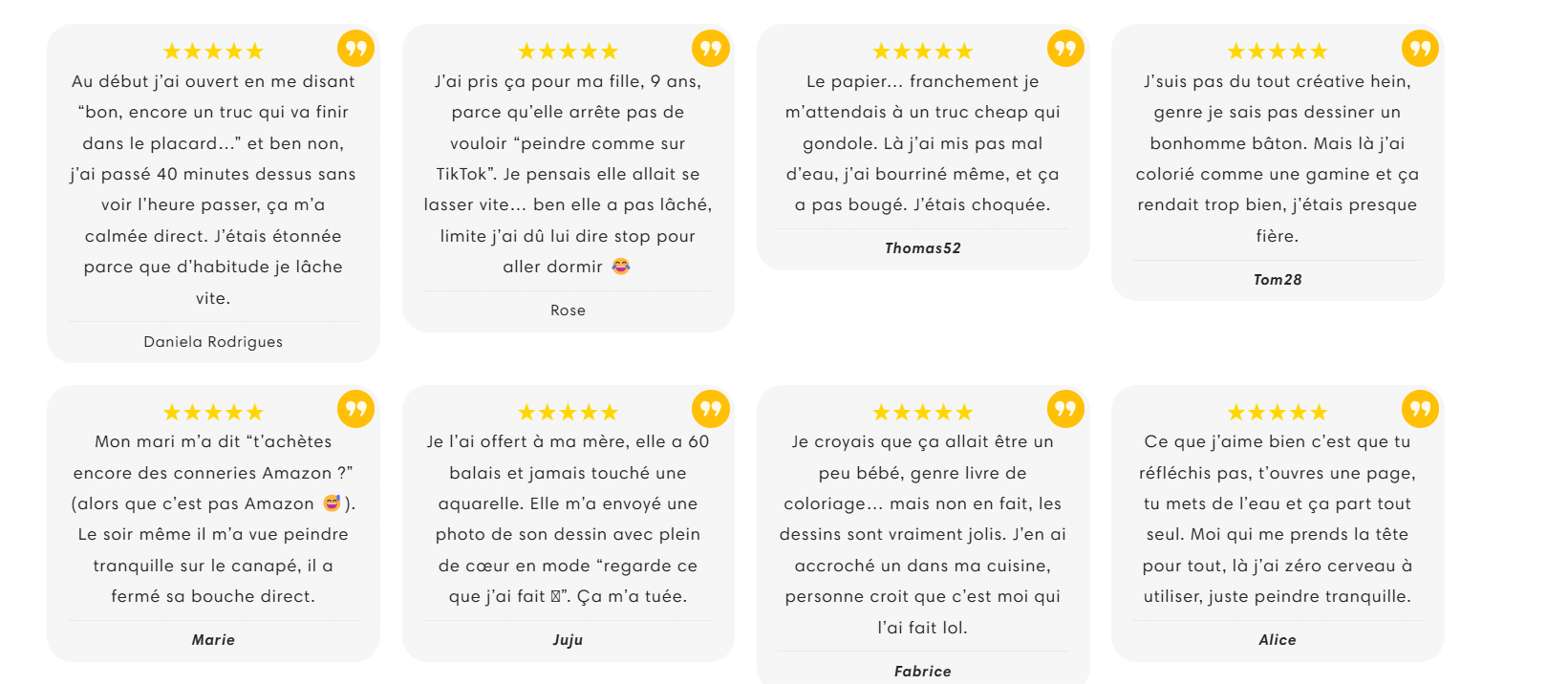Click quote icon on Thomas52 review card
This screenshot has width=1568, height=684.
(1065, 49)
